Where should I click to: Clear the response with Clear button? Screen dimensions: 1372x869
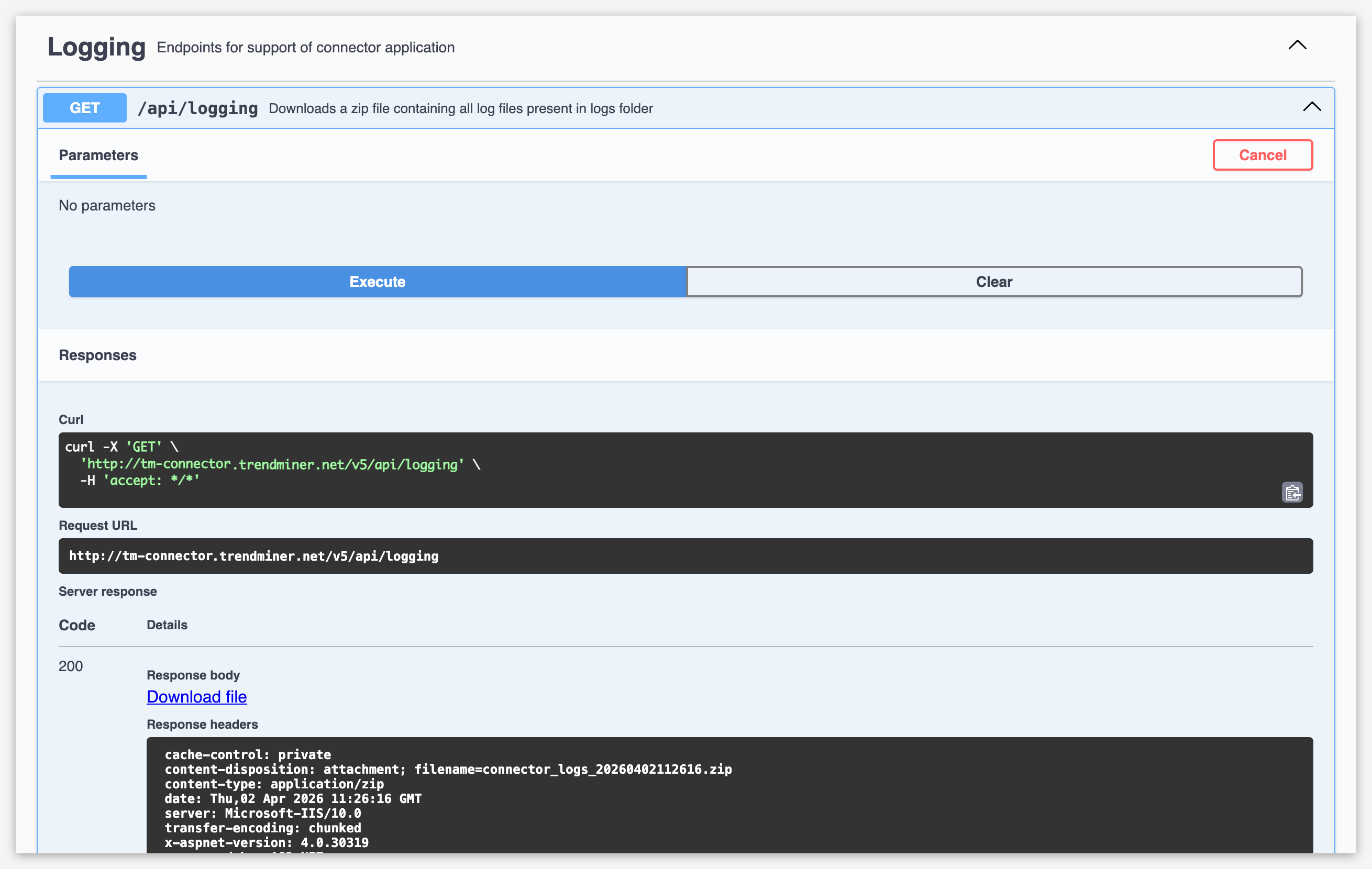coord(994,282)
